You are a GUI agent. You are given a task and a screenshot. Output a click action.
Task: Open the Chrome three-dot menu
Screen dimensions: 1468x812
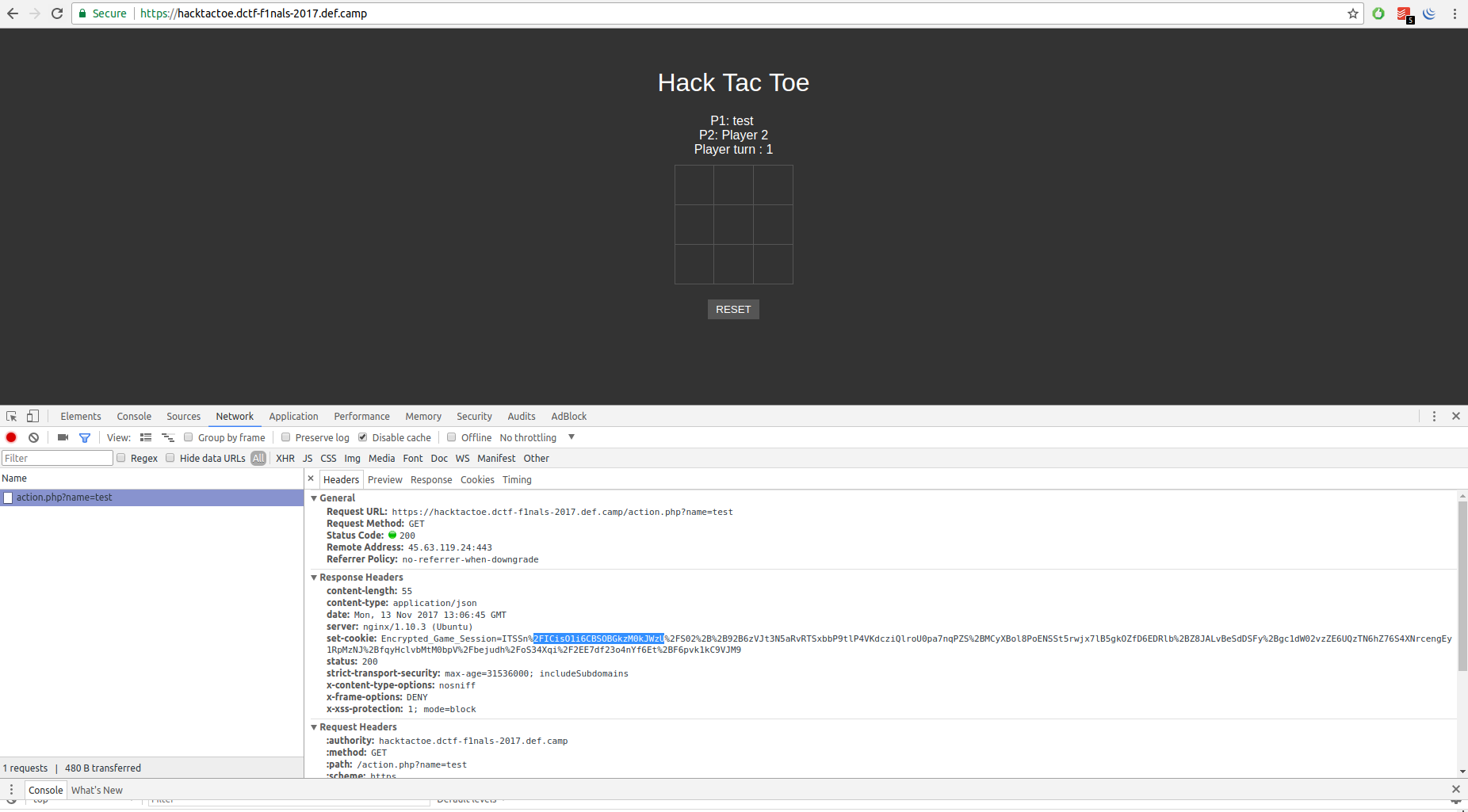pyautogui.click(x=1455, y=13)
